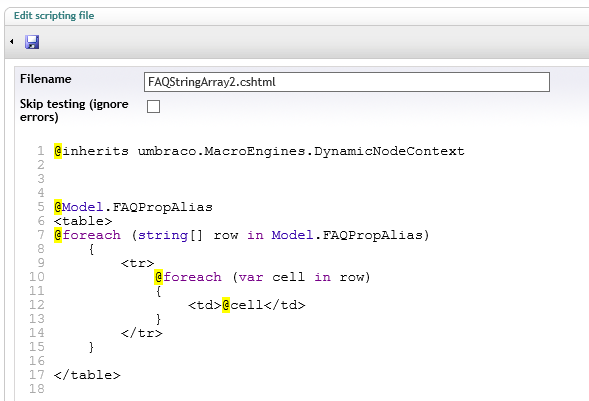Place cursor on the @inherits line
The height and width of the screenshot is (401, 589).
click(259, 151)
